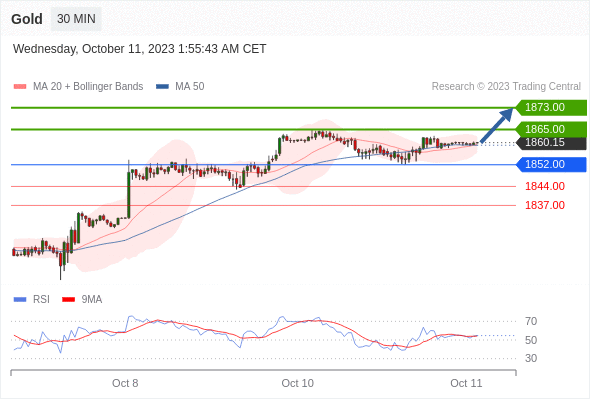Click the 1865.00 green resistance label
The image size is (590, 400).
(x=551, y=129)
